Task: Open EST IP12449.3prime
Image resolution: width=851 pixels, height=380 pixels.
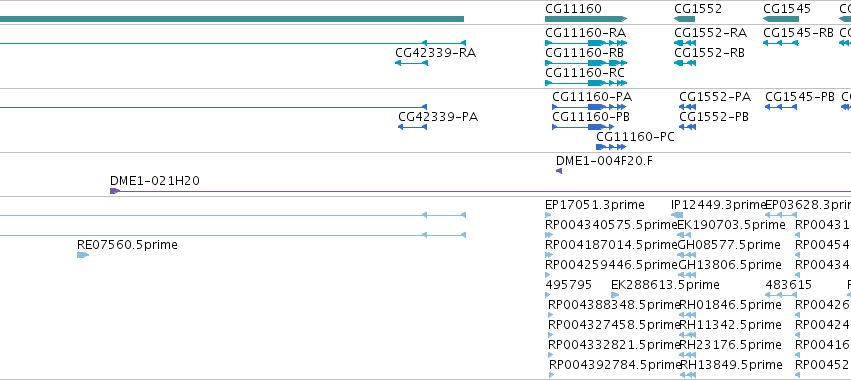Action: (x=718, y=205)
